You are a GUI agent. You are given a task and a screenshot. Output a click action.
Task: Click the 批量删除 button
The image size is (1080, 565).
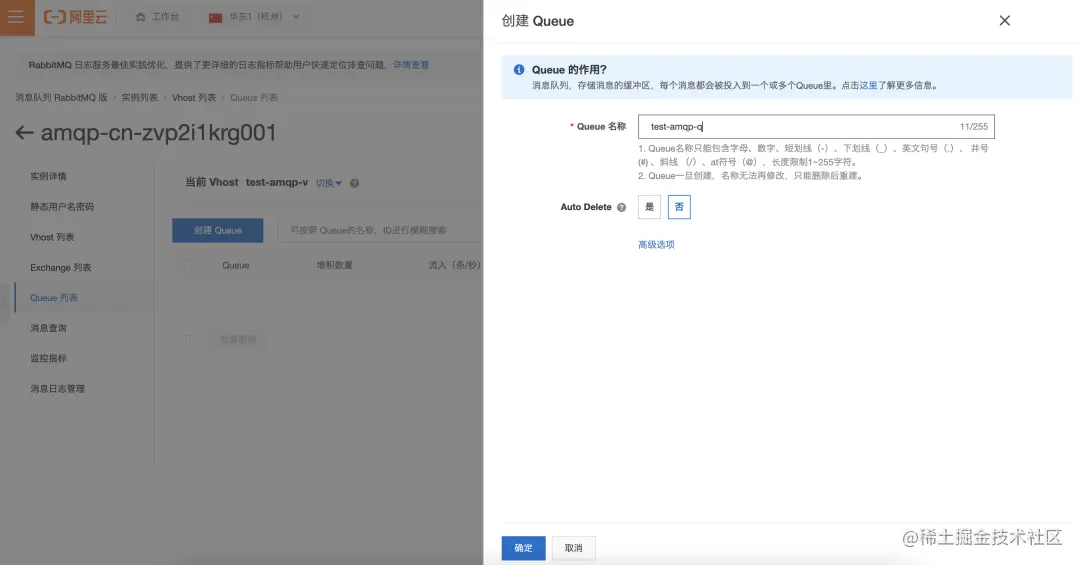(x=238, y=340)
